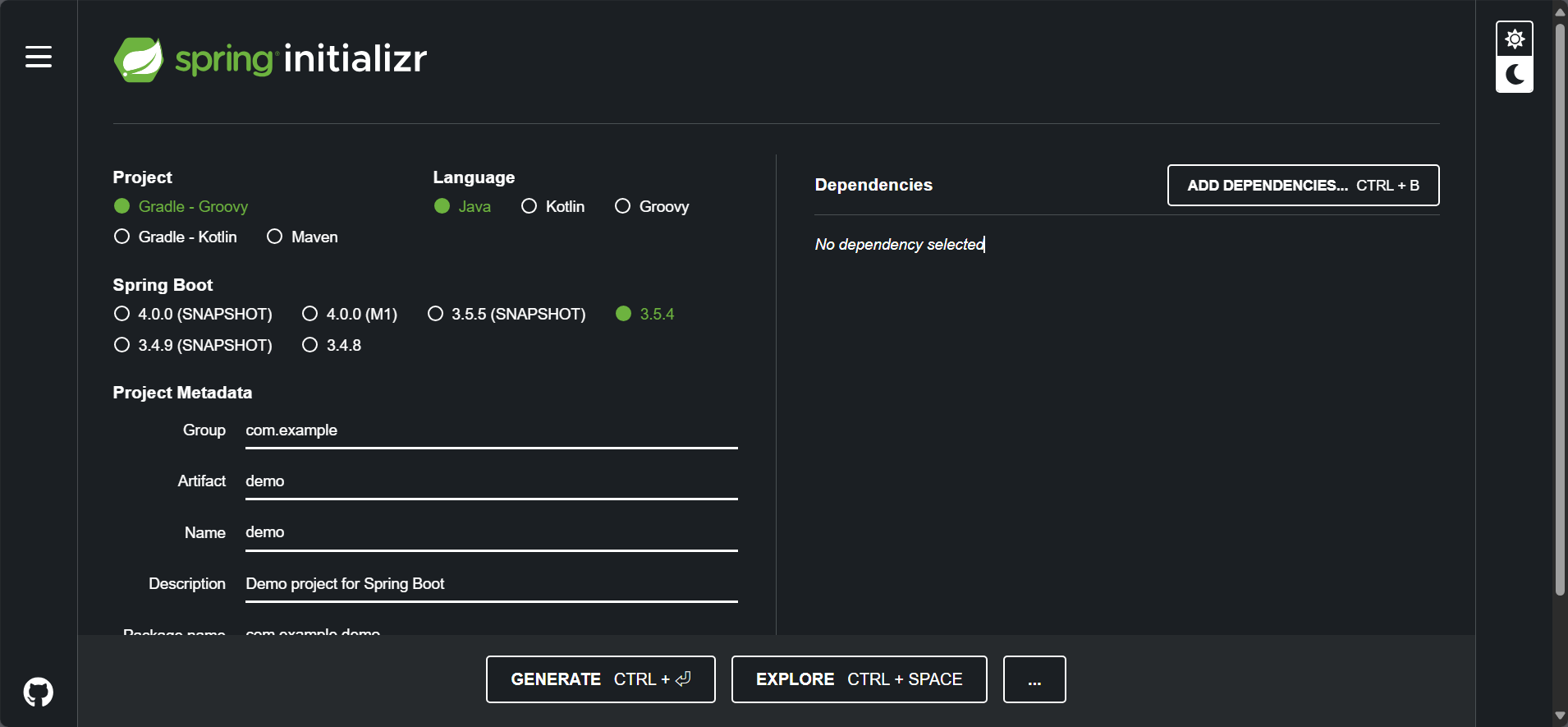
Task: Click the page vertical scrollbar thumb
Action: pyautogui.click(x=1560, y=308)
